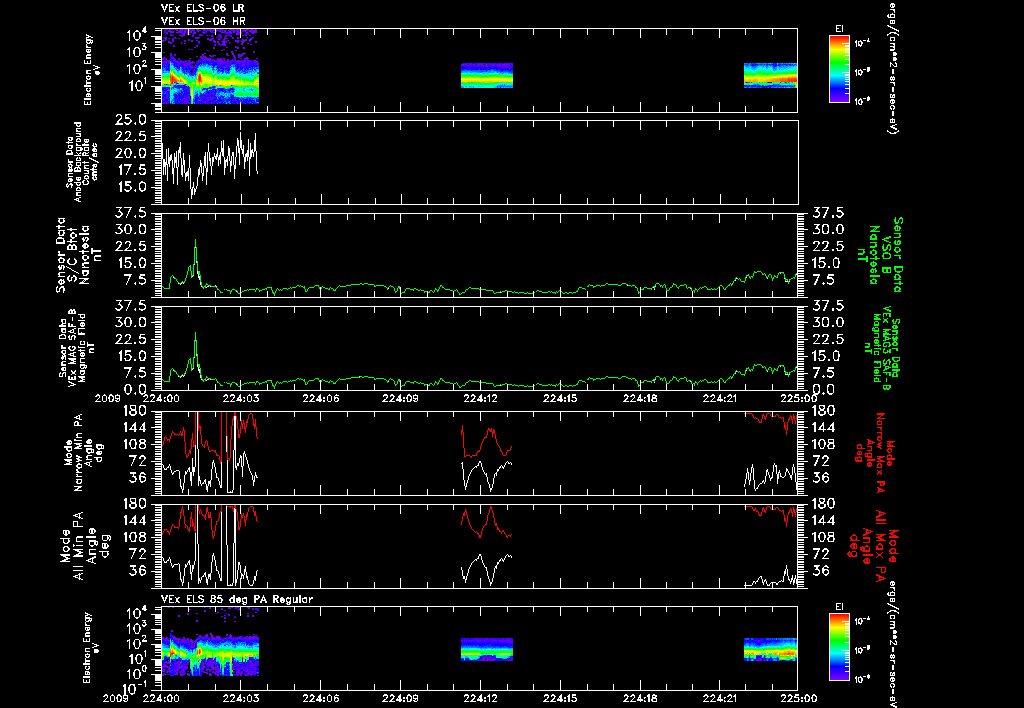Click "224:06" on the time axis under the magnetic field panel
The height and width of the screenshot is (708, 1024).
[321, 398]
